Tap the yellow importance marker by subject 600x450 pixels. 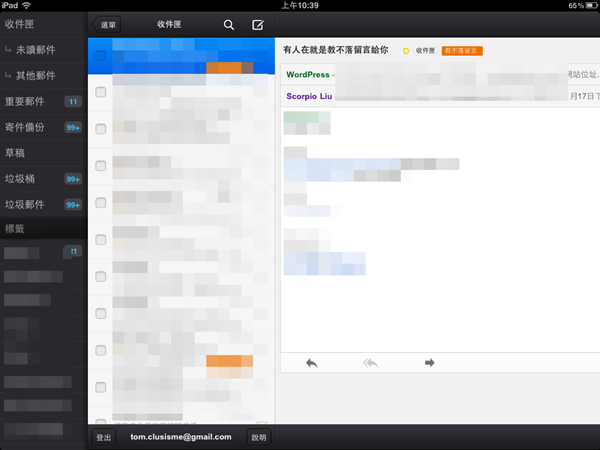406,50
